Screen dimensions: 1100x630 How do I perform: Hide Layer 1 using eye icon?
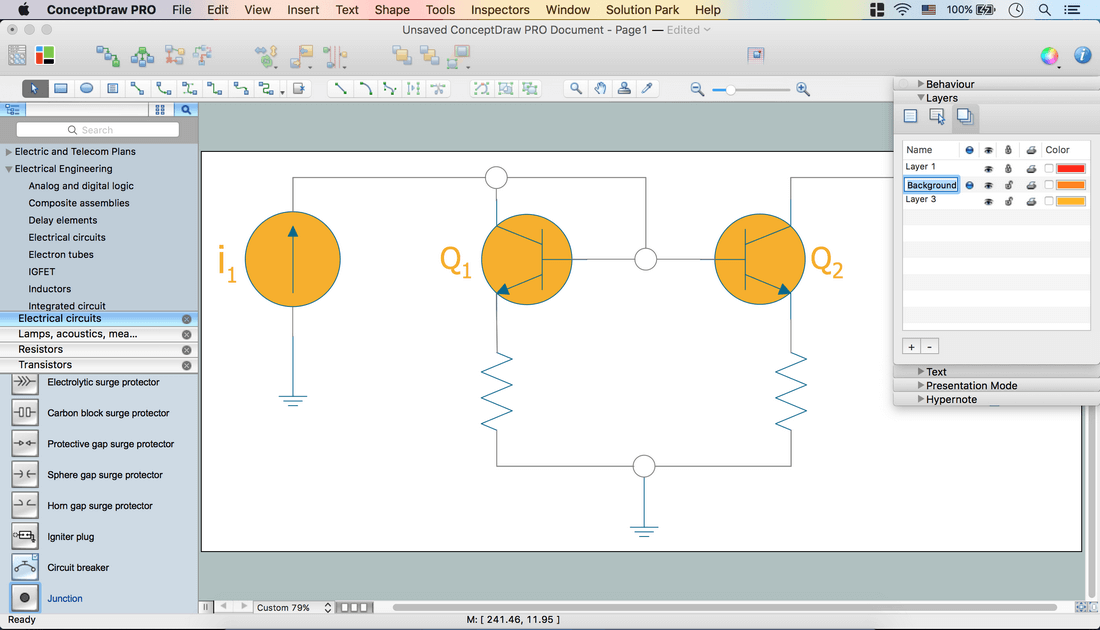point(988,168)
